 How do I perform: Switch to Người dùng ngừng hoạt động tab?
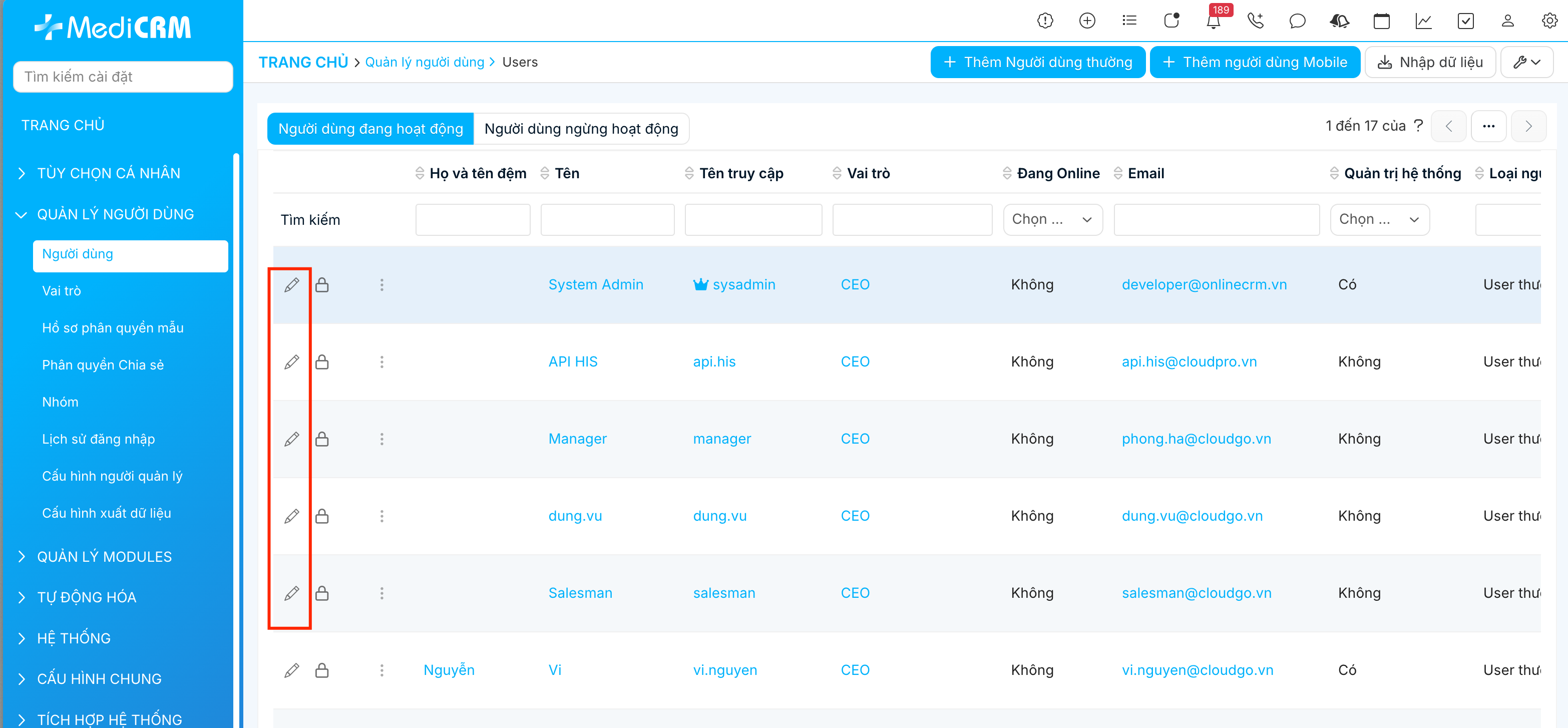pyautogui.click(x=581, y=129)
